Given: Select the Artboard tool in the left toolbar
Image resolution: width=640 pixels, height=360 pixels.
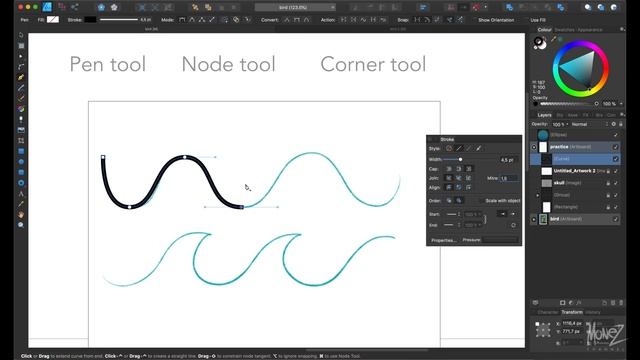Looking at the screenshot, I should click(21, 46).
